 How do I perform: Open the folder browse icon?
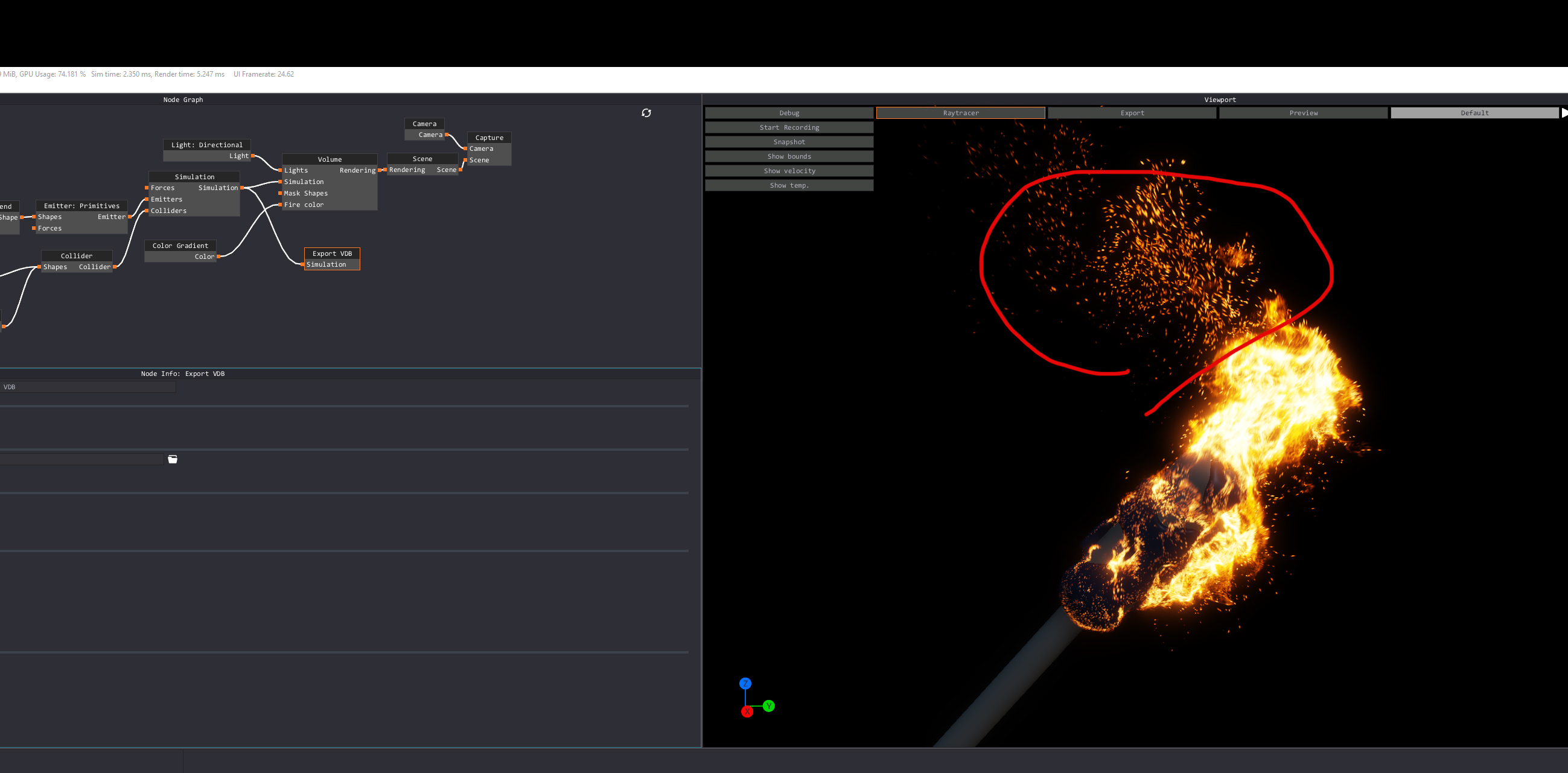click(x=173, y=460)
